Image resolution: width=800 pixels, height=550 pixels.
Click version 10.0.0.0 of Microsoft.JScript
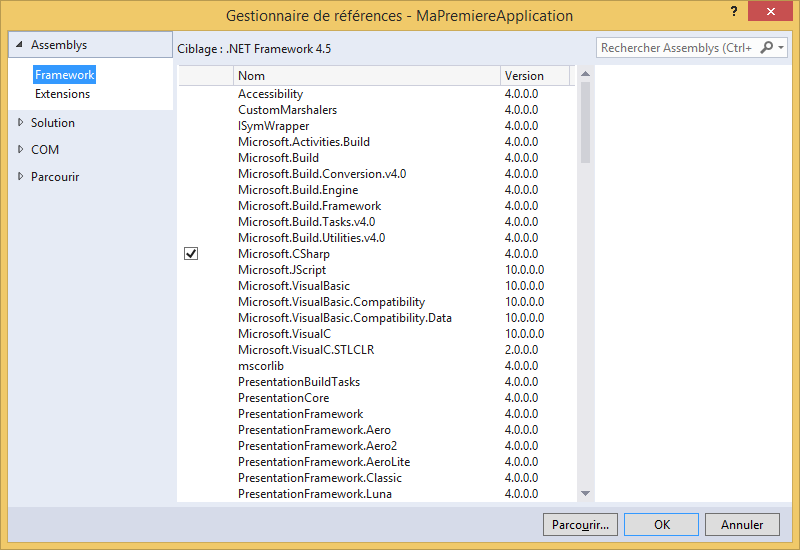click(x=524, y=270)
